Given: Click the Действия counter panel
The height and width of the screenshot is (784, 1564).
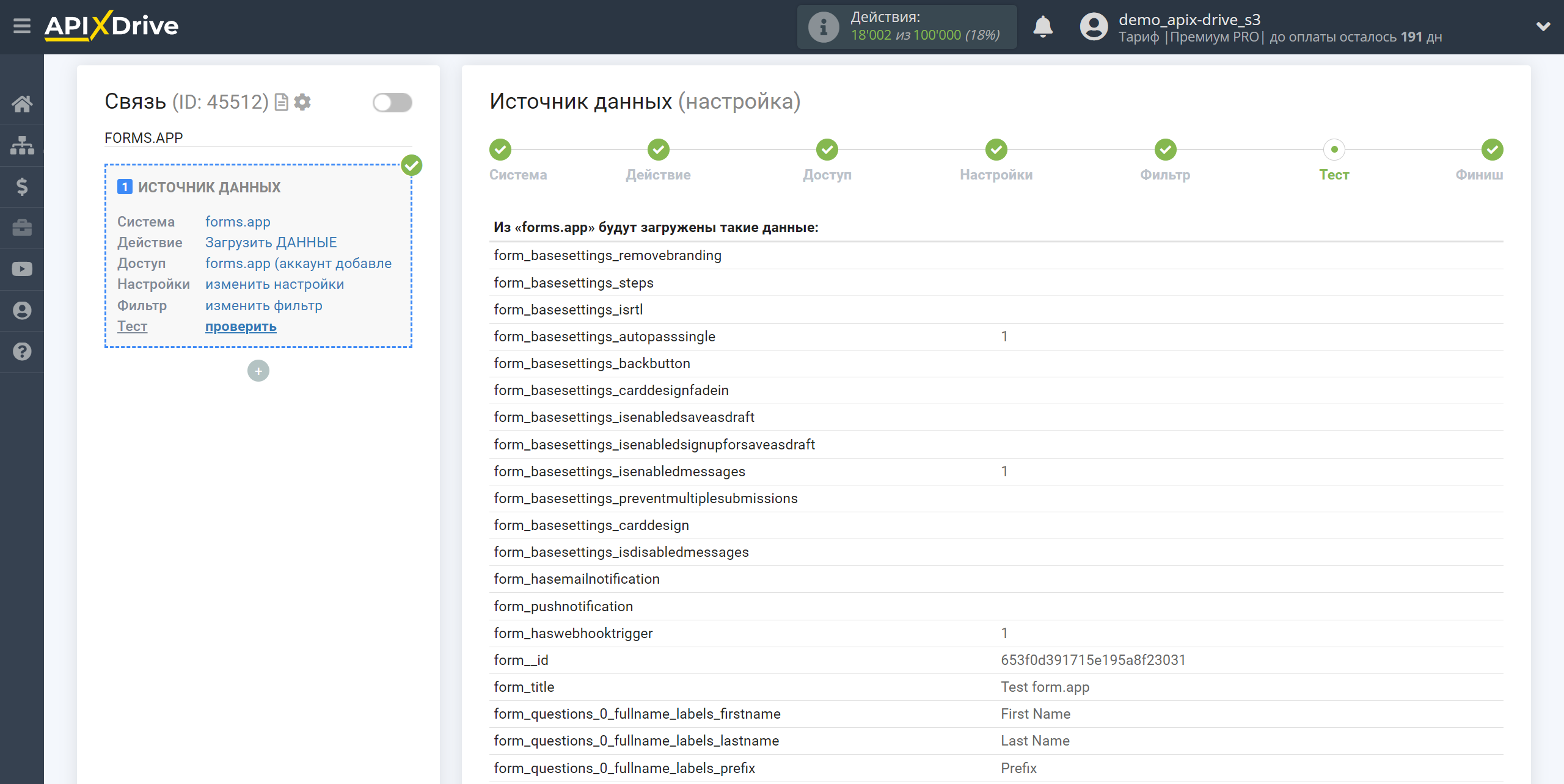Looking at the screenshot, I should coord(907,27).
